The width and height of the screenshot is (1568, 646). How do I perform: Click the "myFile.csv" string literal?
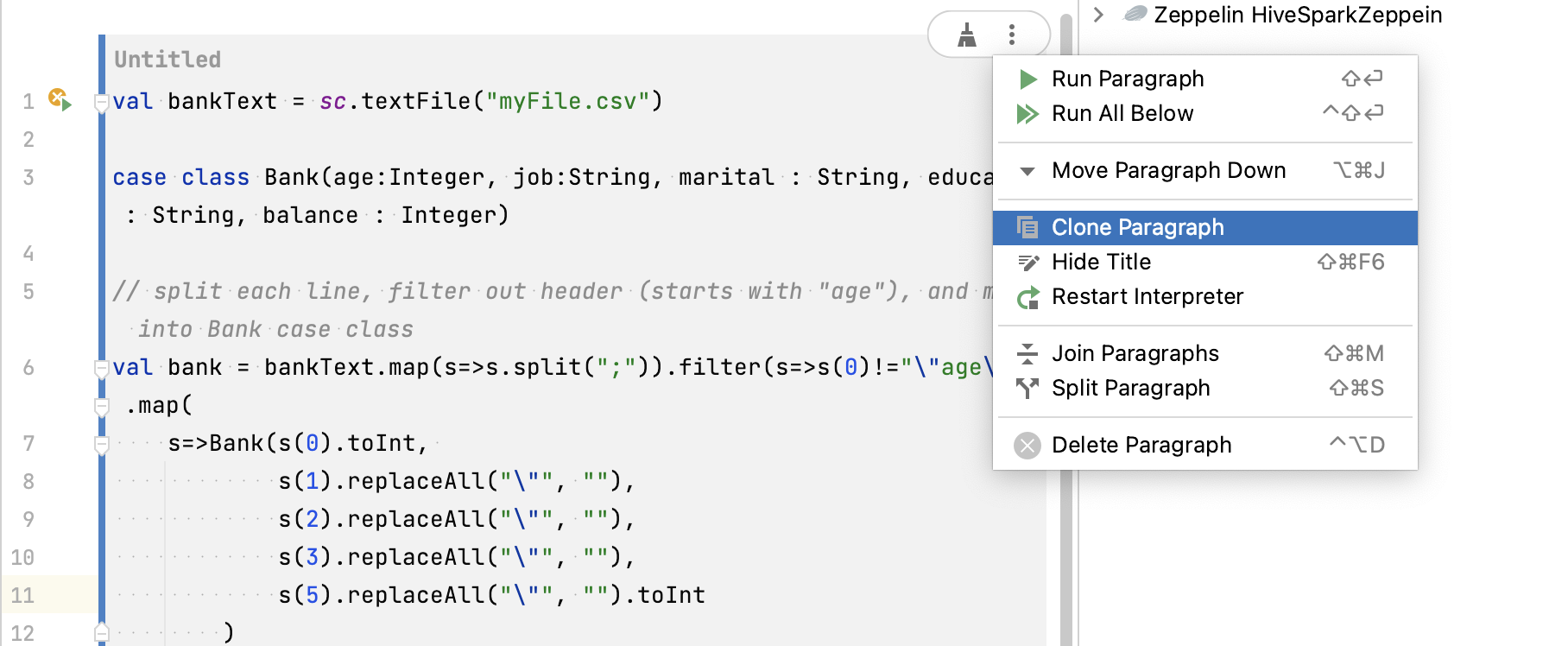coord(567,101)
